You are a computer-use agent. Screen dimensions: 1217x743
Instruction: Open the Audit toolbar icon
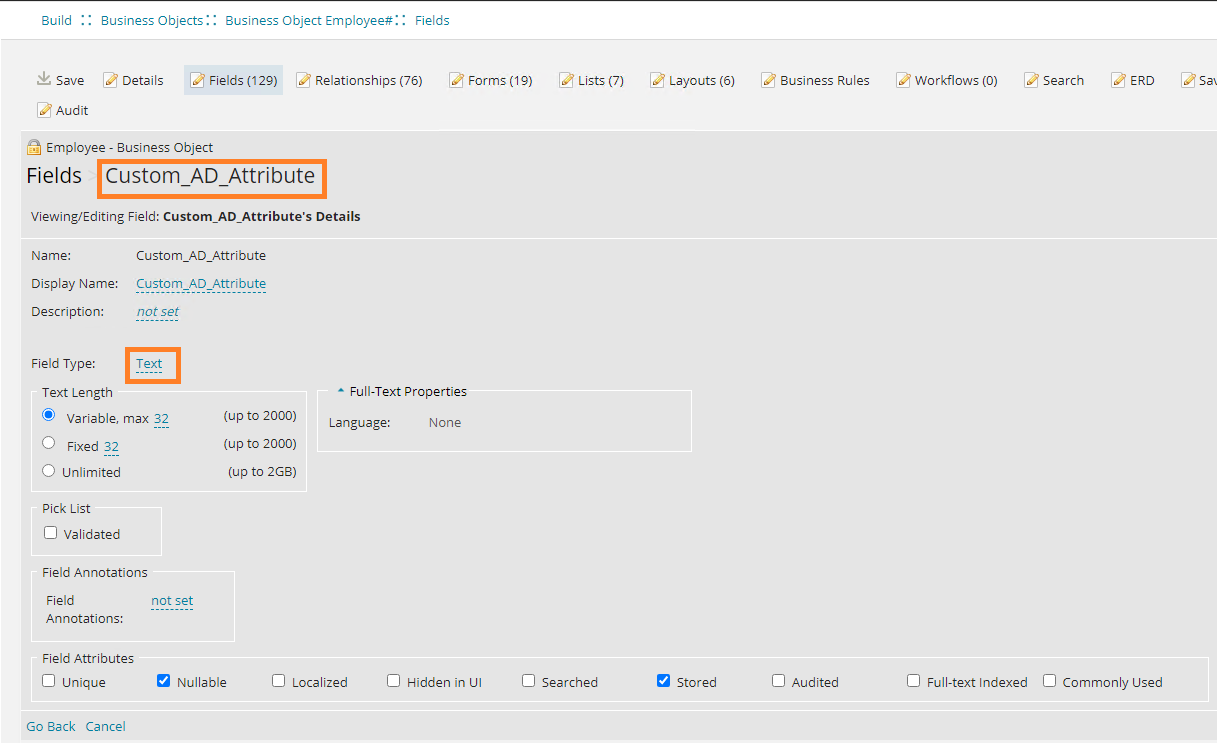62,110
